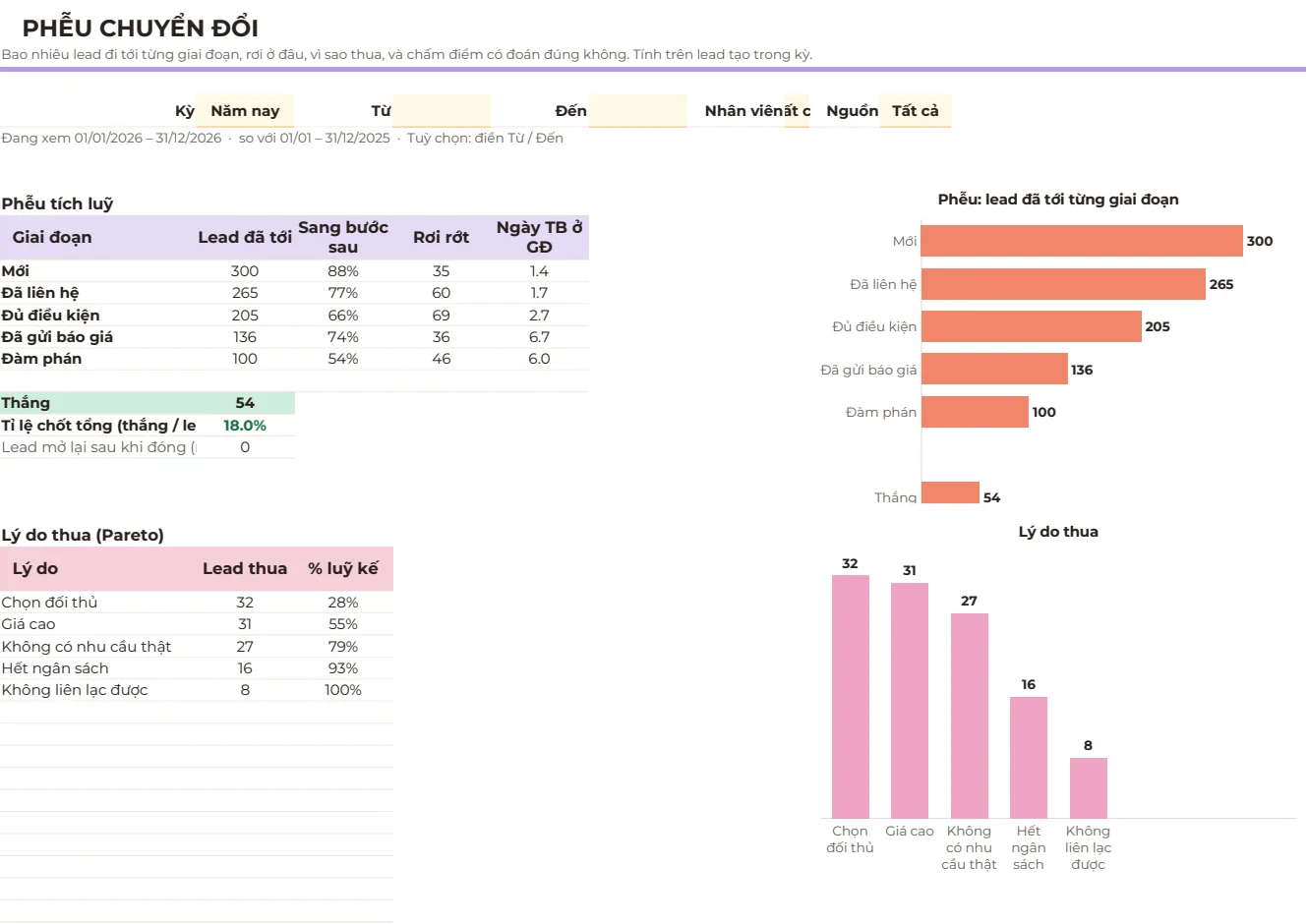Select the Đã gửi báo giá table row

point(294,337)
